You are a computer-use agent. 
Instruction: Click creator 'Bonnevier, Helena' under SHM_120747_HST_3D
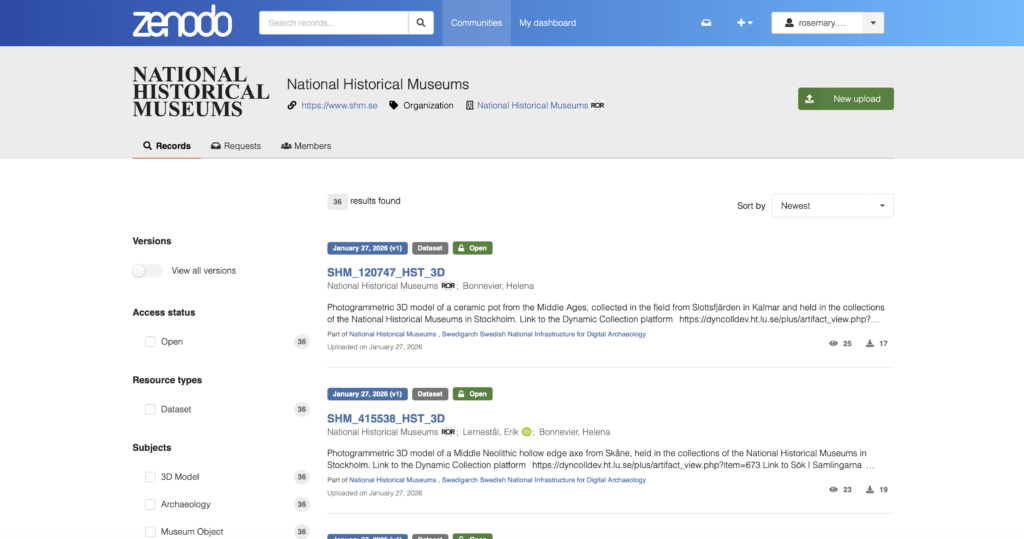tap(498, 286)
